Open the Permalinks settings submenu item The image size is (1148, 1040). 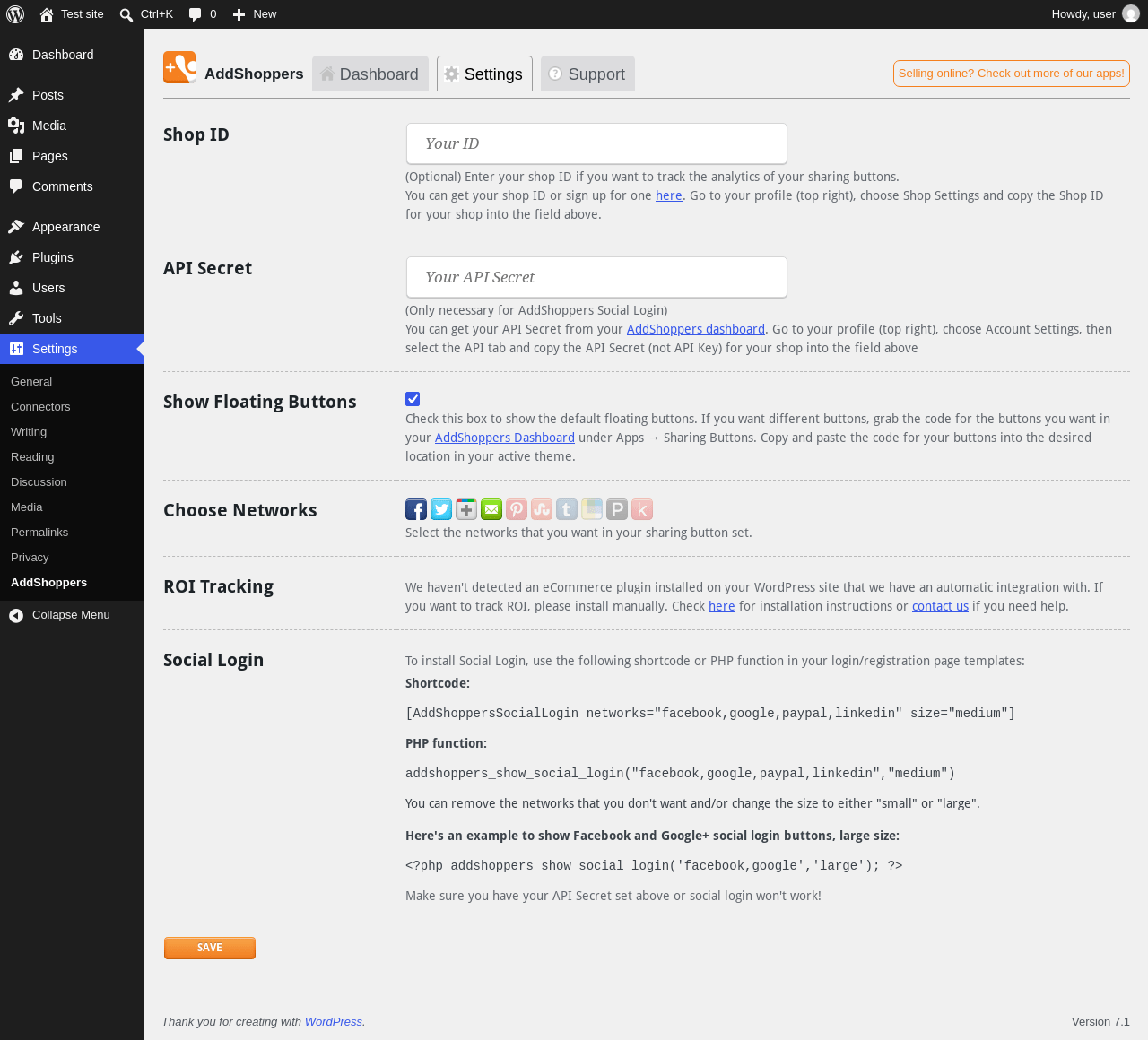coord(39,533)
